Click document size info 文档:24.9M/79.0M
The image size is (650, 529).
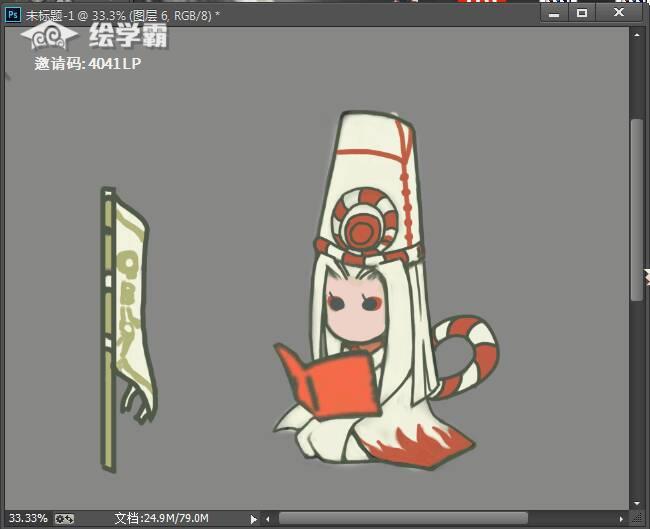[162, 518]
